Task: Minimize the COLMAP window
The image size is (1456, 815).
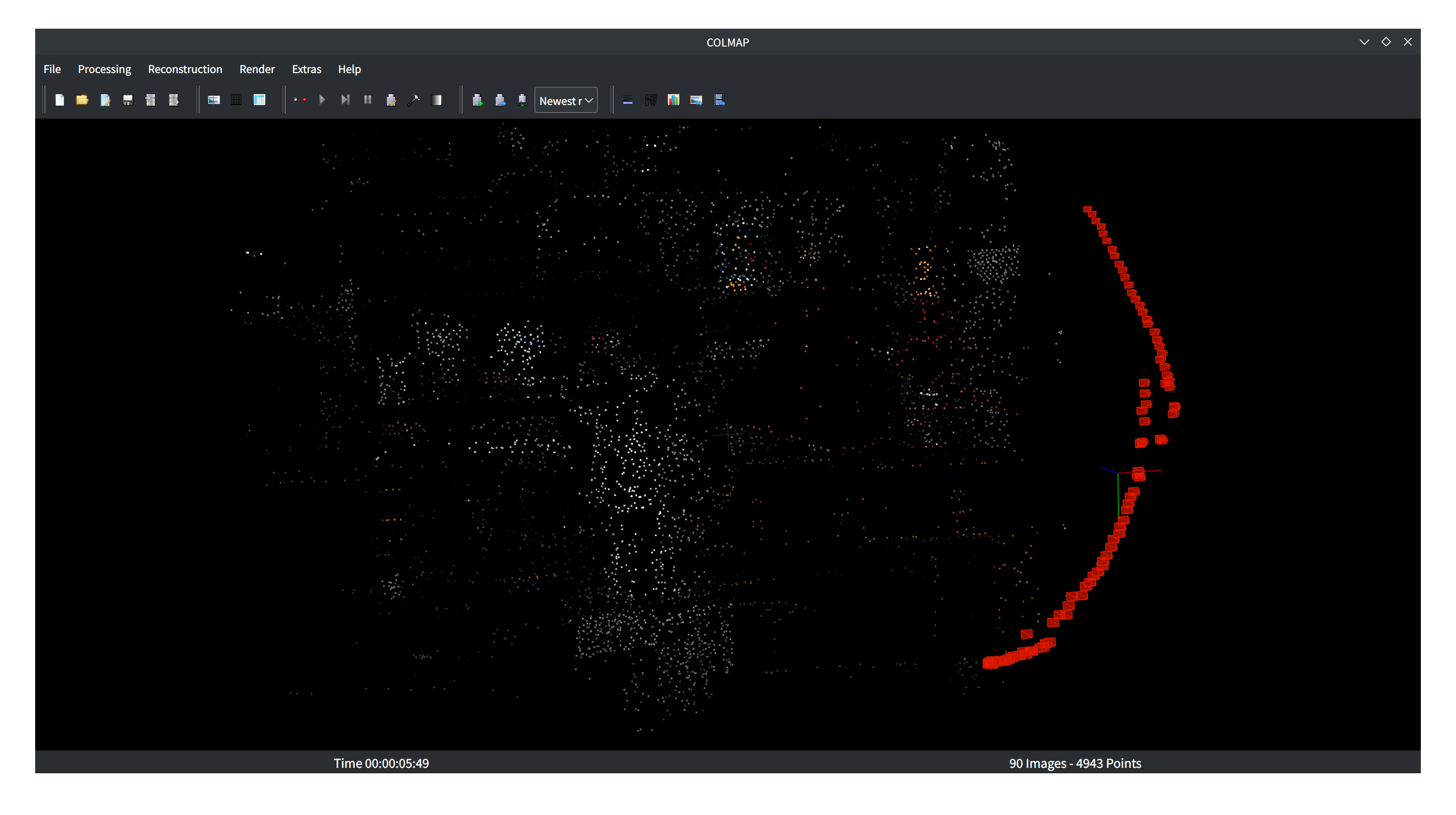Action: (1364, 42)
